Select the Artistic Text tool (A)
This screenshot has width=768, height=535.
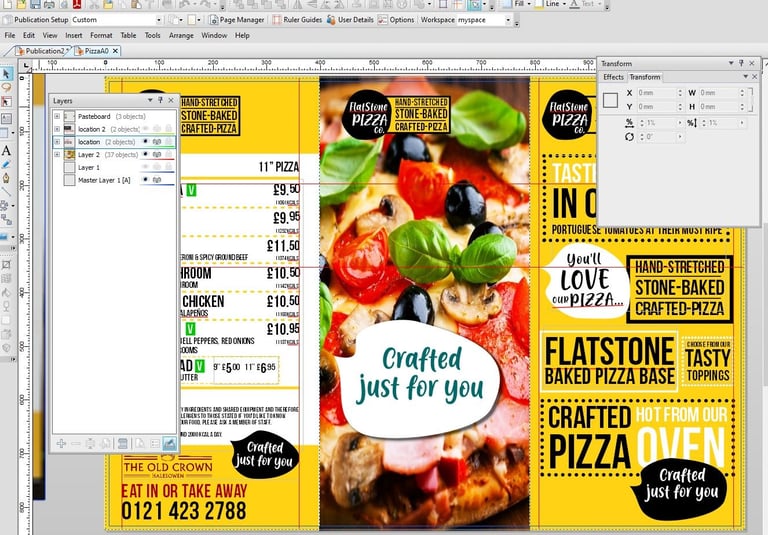pyautogui.click(x=6, y=150)
